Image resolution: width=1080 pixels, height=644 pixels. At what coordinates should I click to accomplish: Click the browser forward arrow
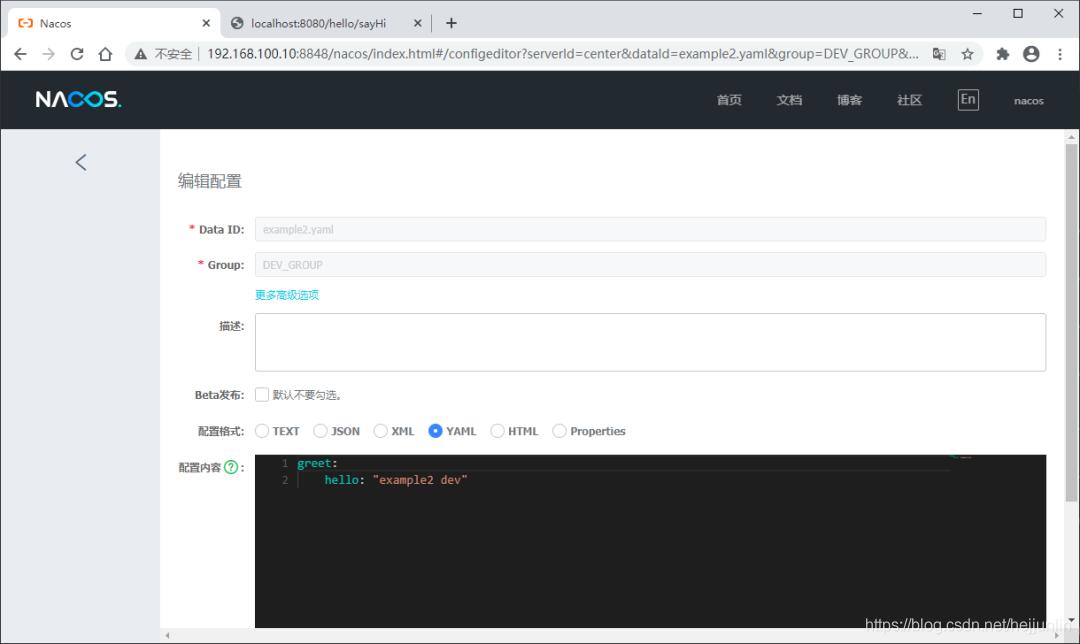48,54
